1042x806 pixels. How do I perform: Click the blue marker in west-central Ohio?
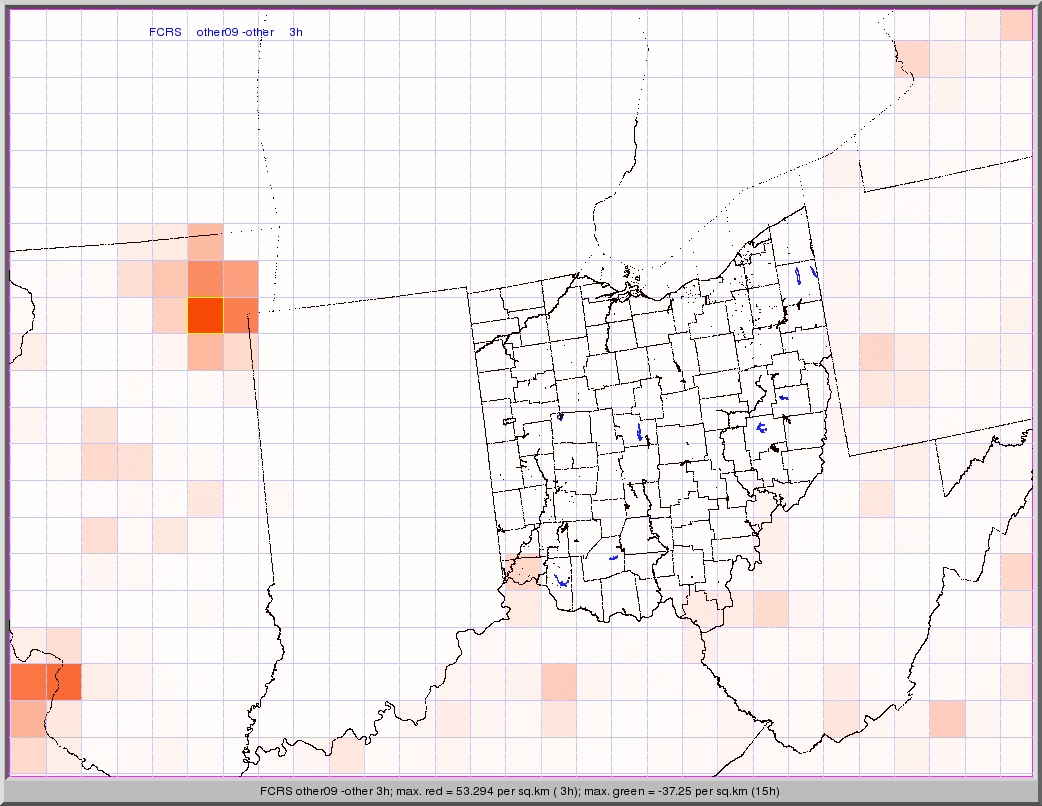click(561, 416)
